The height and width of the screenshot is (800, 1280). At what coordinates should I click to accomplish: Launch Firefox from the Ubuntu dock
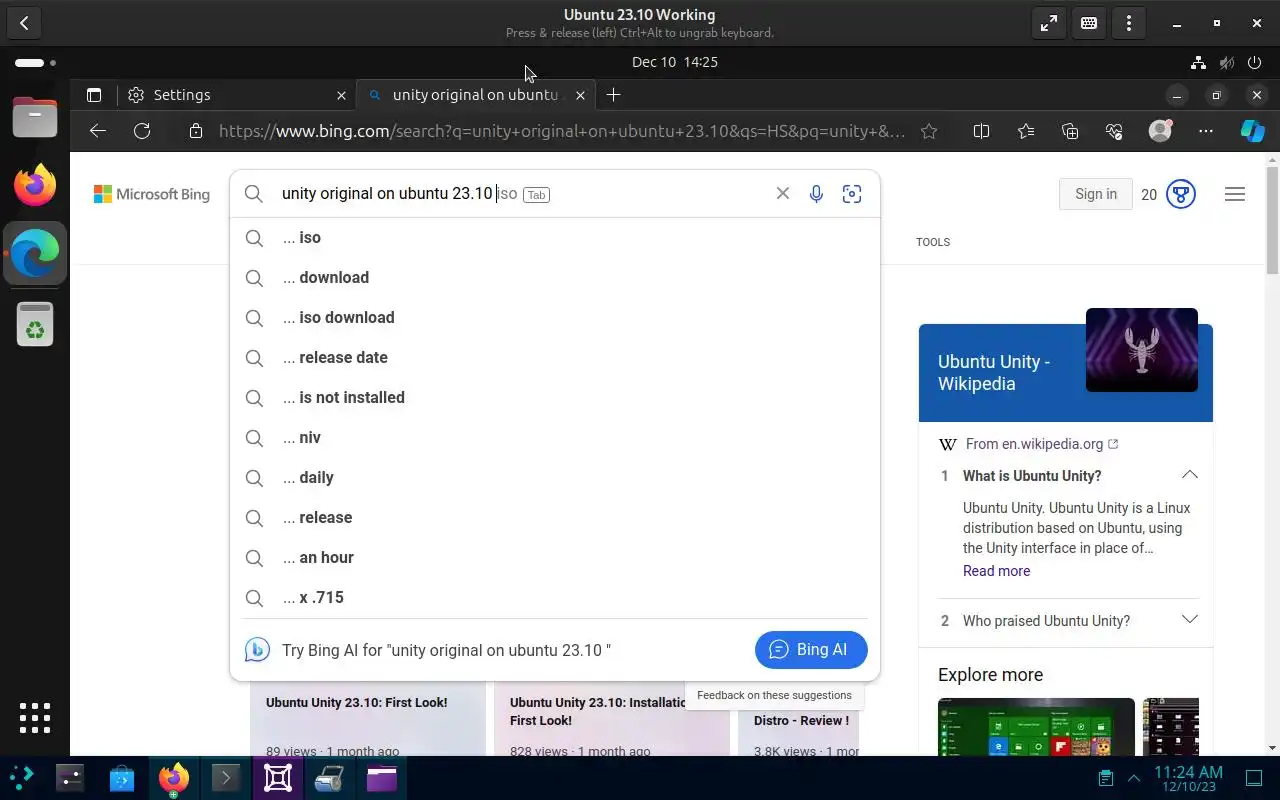point(35,186)
